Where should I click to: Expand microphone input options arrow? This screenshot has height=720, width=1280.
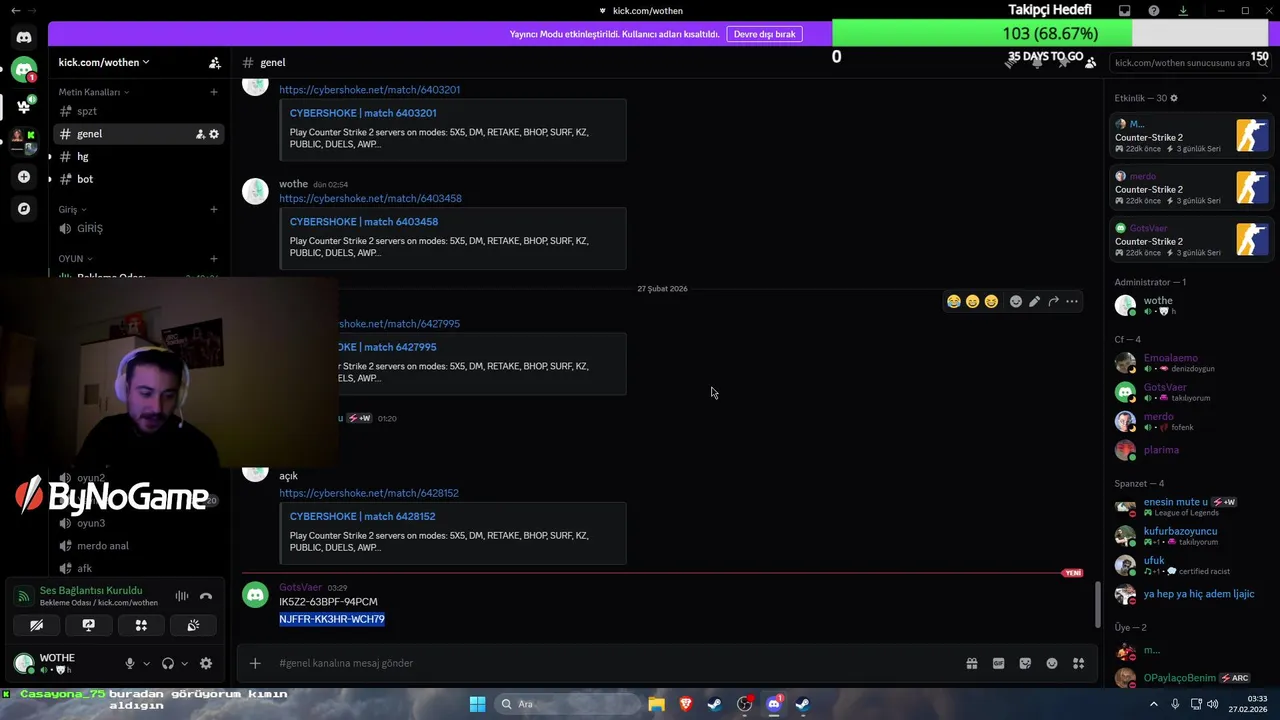pyautogui.click(x=146, y=663)
